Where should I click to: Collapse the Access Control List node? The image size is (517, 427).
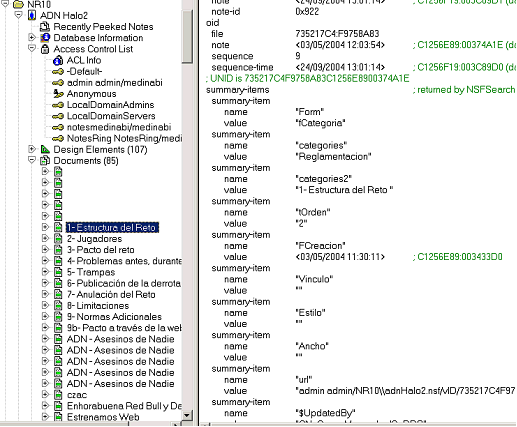tap(32, 48)
